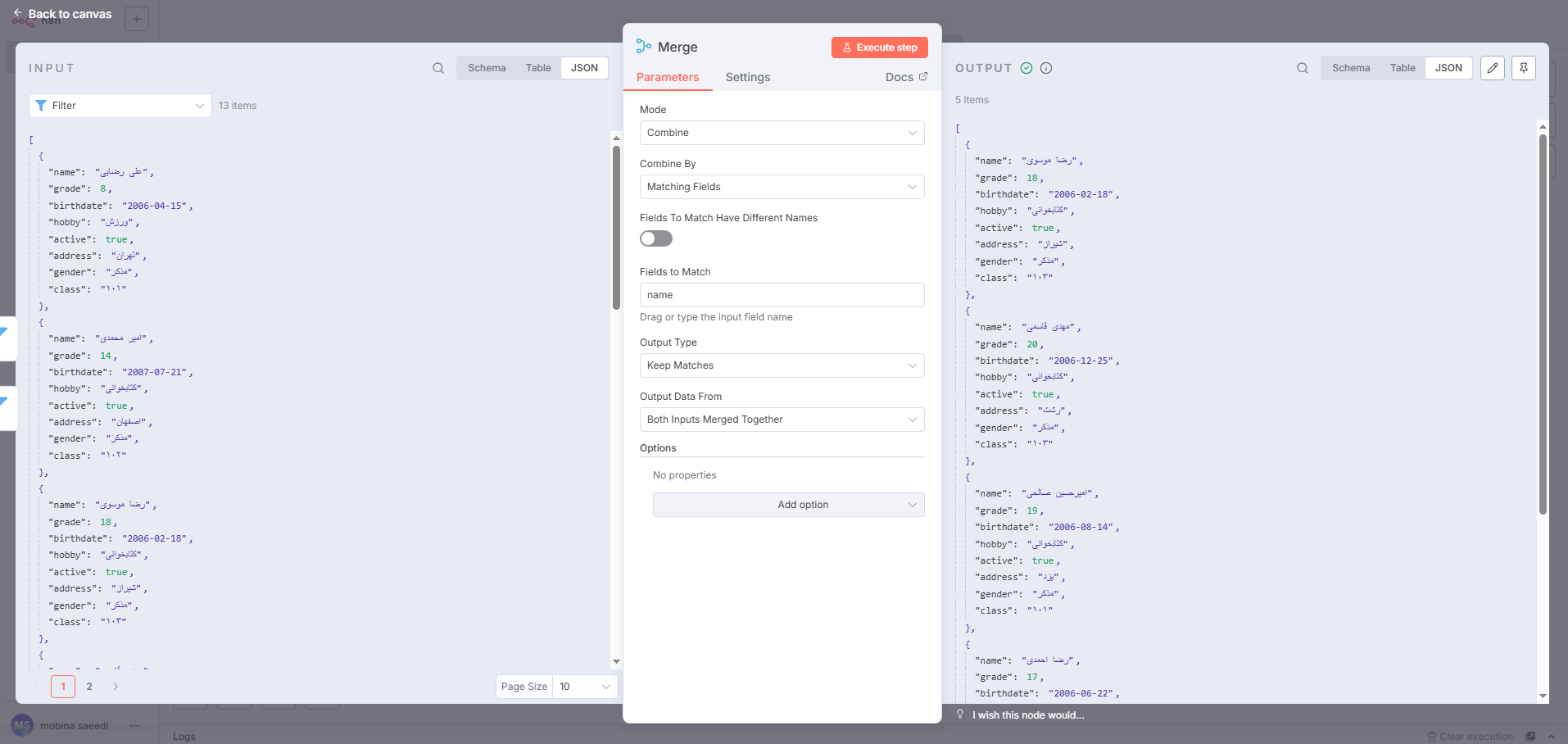1568x744 pixels.
Task: Click the Fields to Match input
Action: tap(782, 295)
